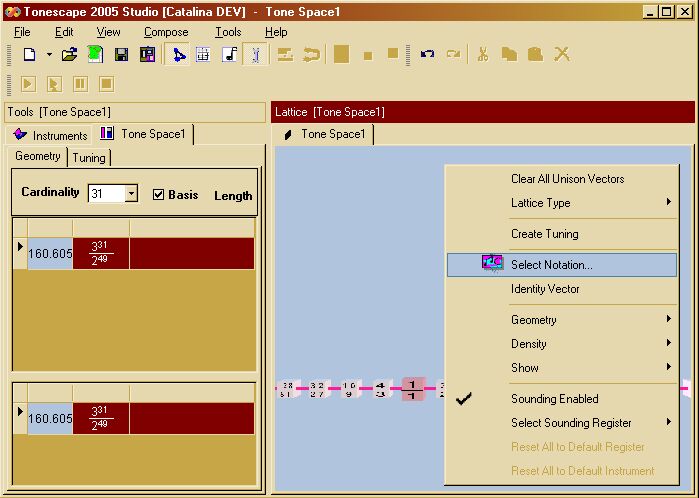Choose Select Notation... menu entry

tap(562, 265)
